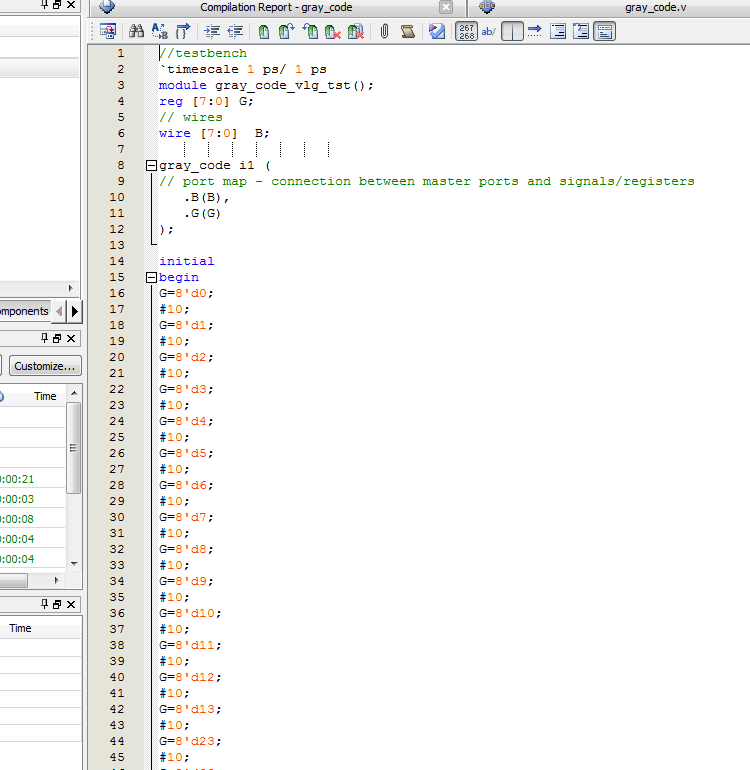Toggle line numbers display 267/268
750x770 pixels.
(x=466, y=32)
